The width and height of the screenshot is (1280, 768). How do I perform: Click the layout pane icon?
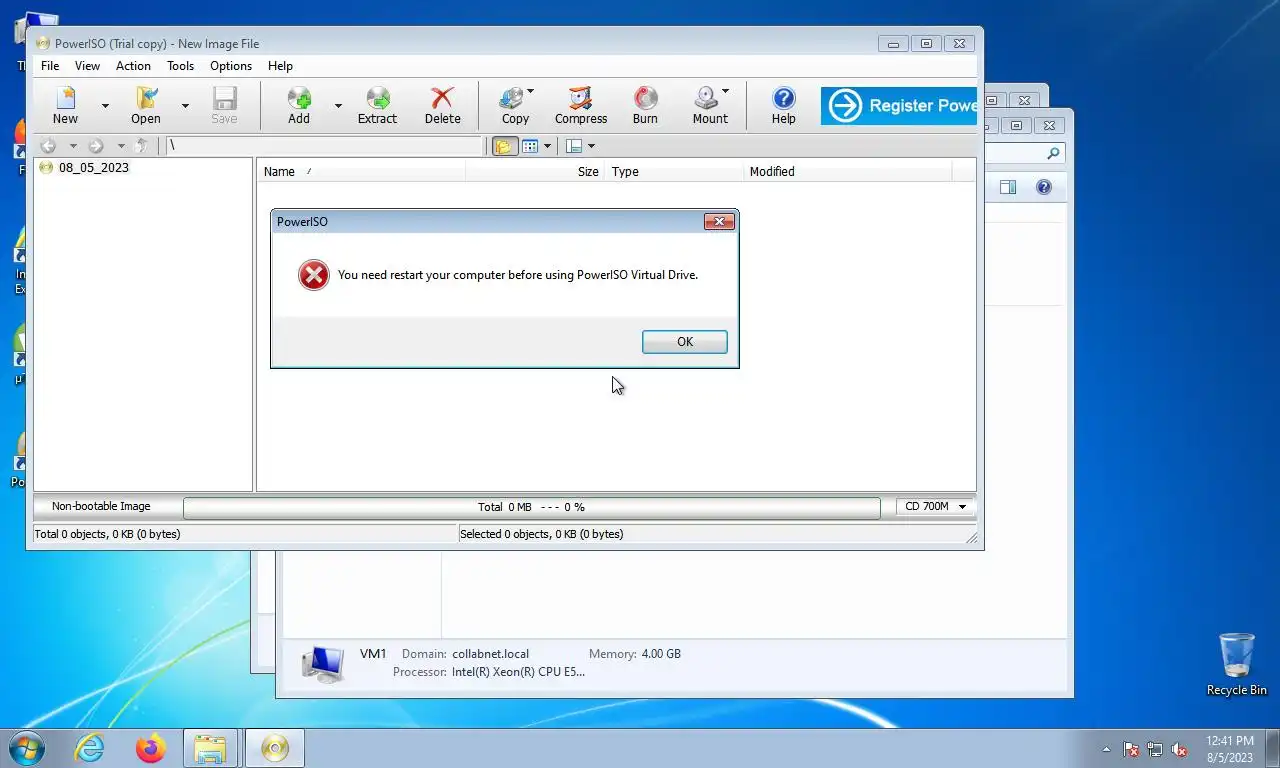pyautogui.click(x=574, y=146)
